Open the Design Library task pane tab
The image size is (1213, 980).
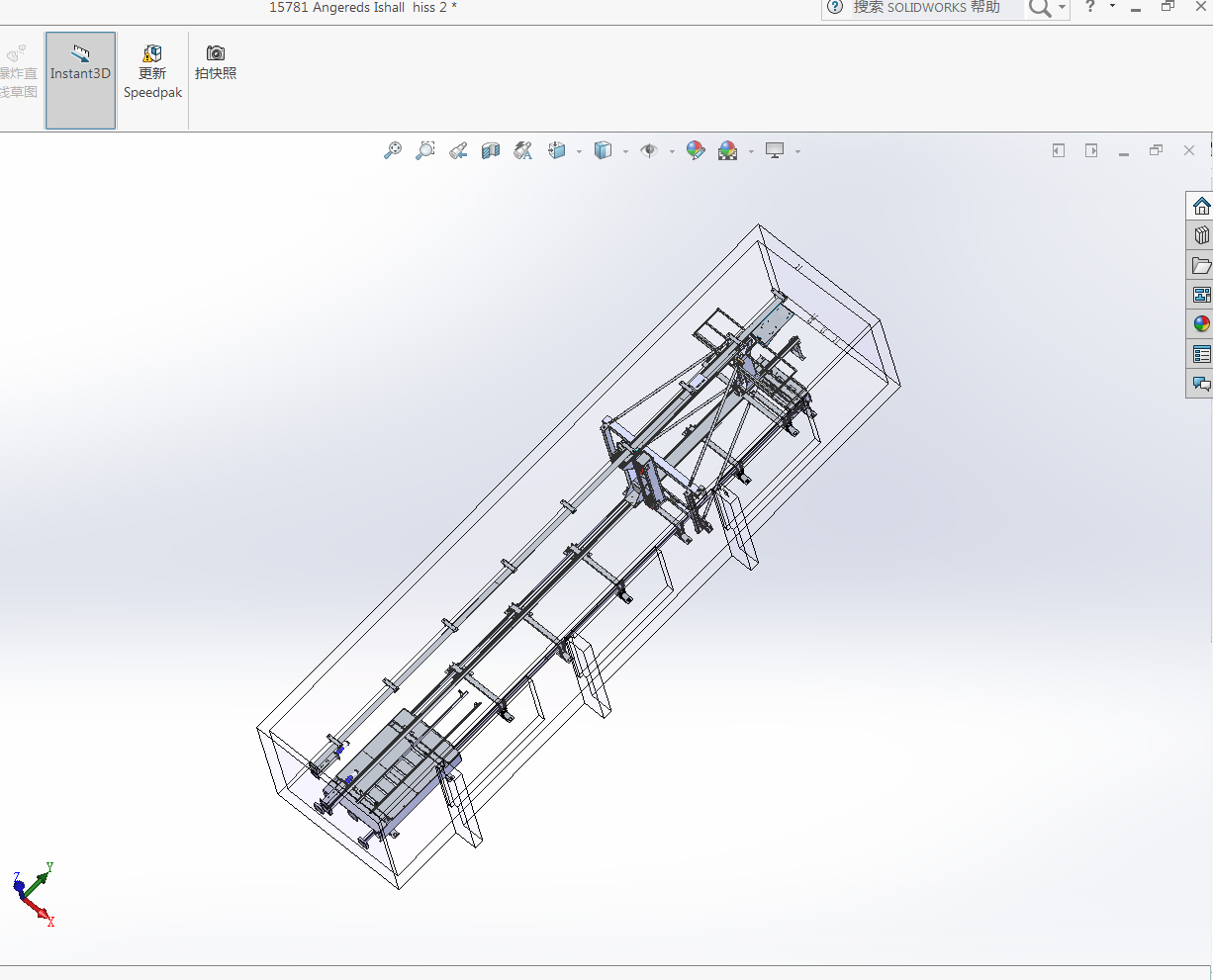coord(1201,235)
